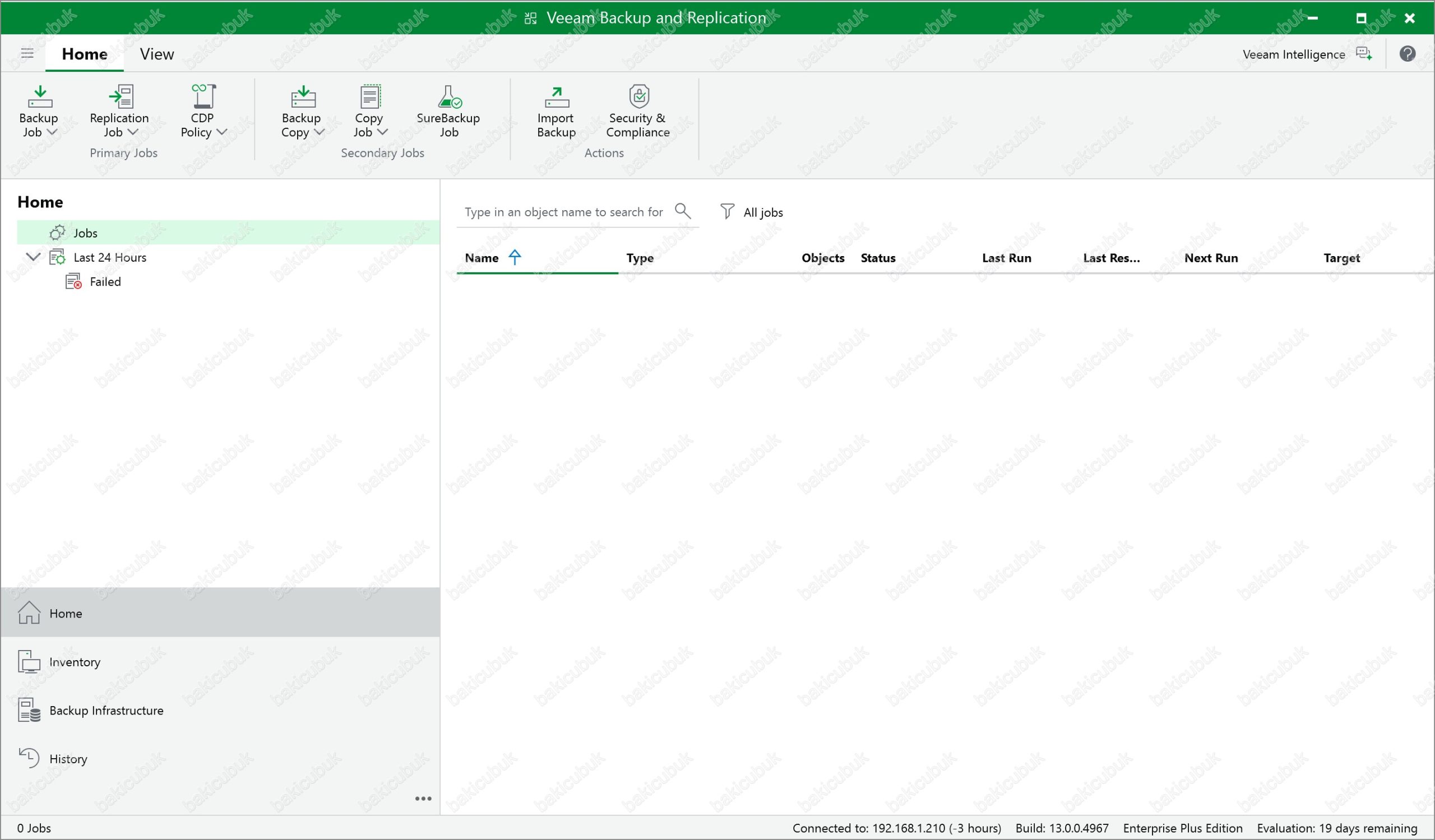Viewport: 1435px width, 840px height.
Task: Sort by the Name column header
Action: click(x=482, y=258)
